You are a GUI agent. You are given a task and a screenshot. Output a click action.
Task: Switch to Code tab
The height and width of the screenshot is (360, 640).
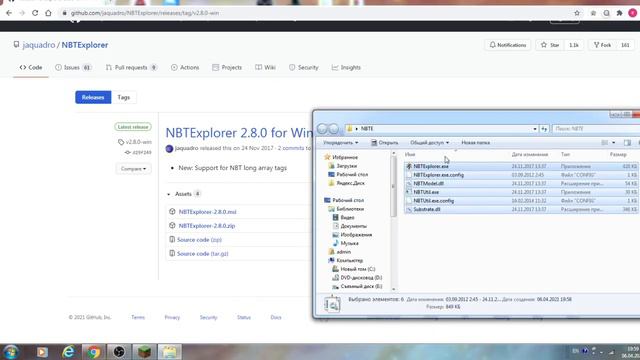pos(31,67)
